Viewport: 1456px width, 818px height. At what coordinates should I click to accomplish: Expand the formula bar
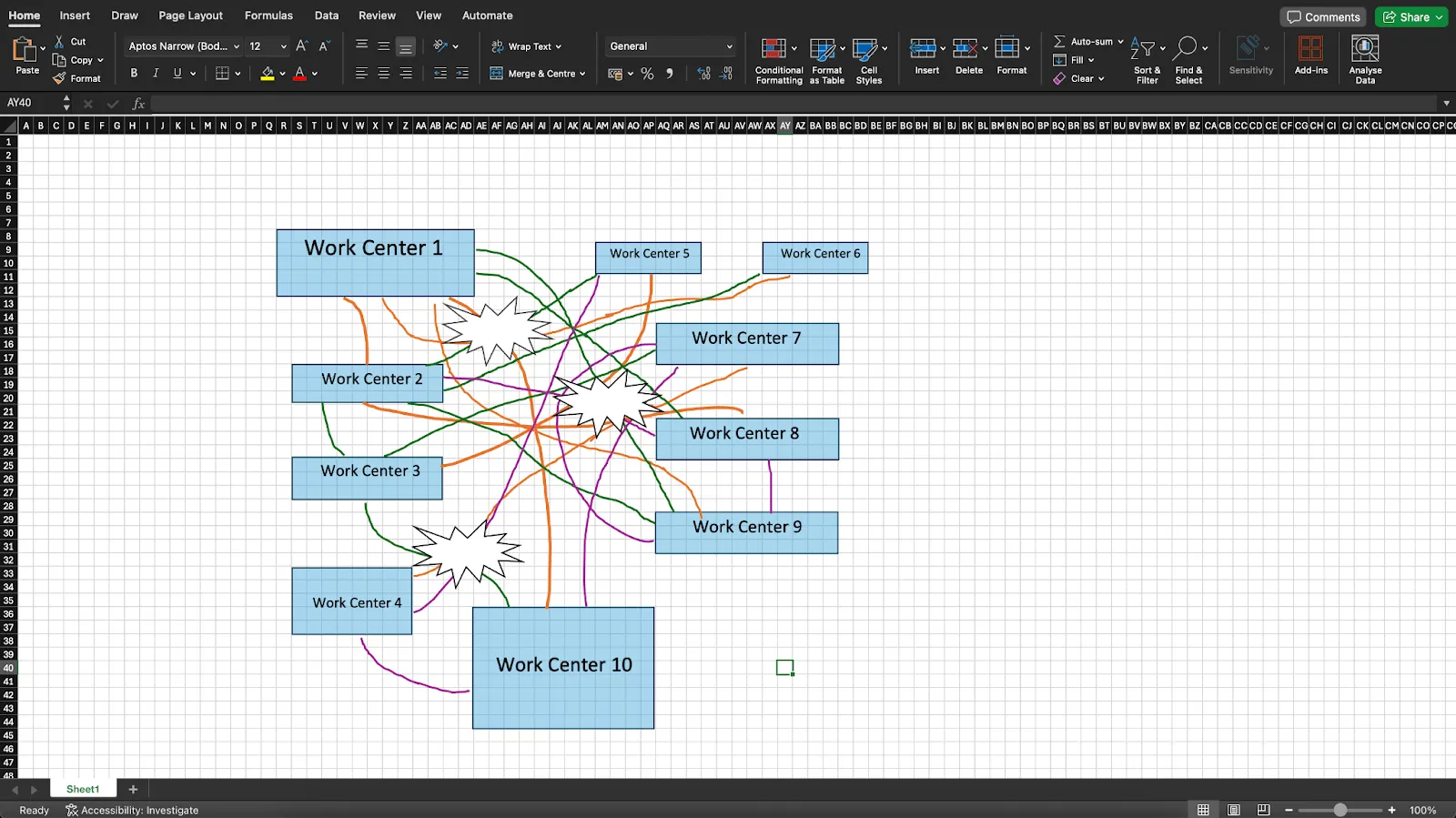(x=1446, y=103)
